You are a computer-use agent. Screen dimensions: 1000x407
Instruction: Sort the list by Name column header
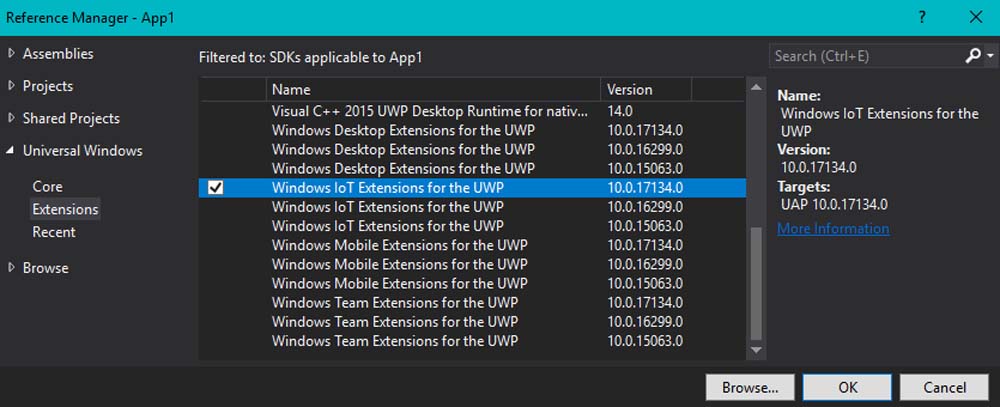(x=433, y=89)
